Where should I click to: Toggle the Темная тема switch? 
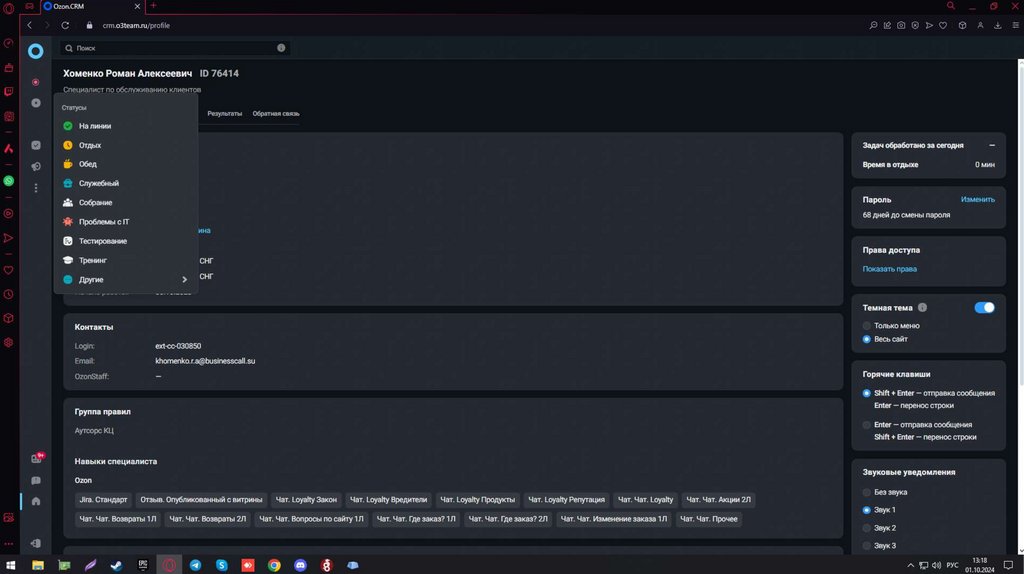click(984, 308)
